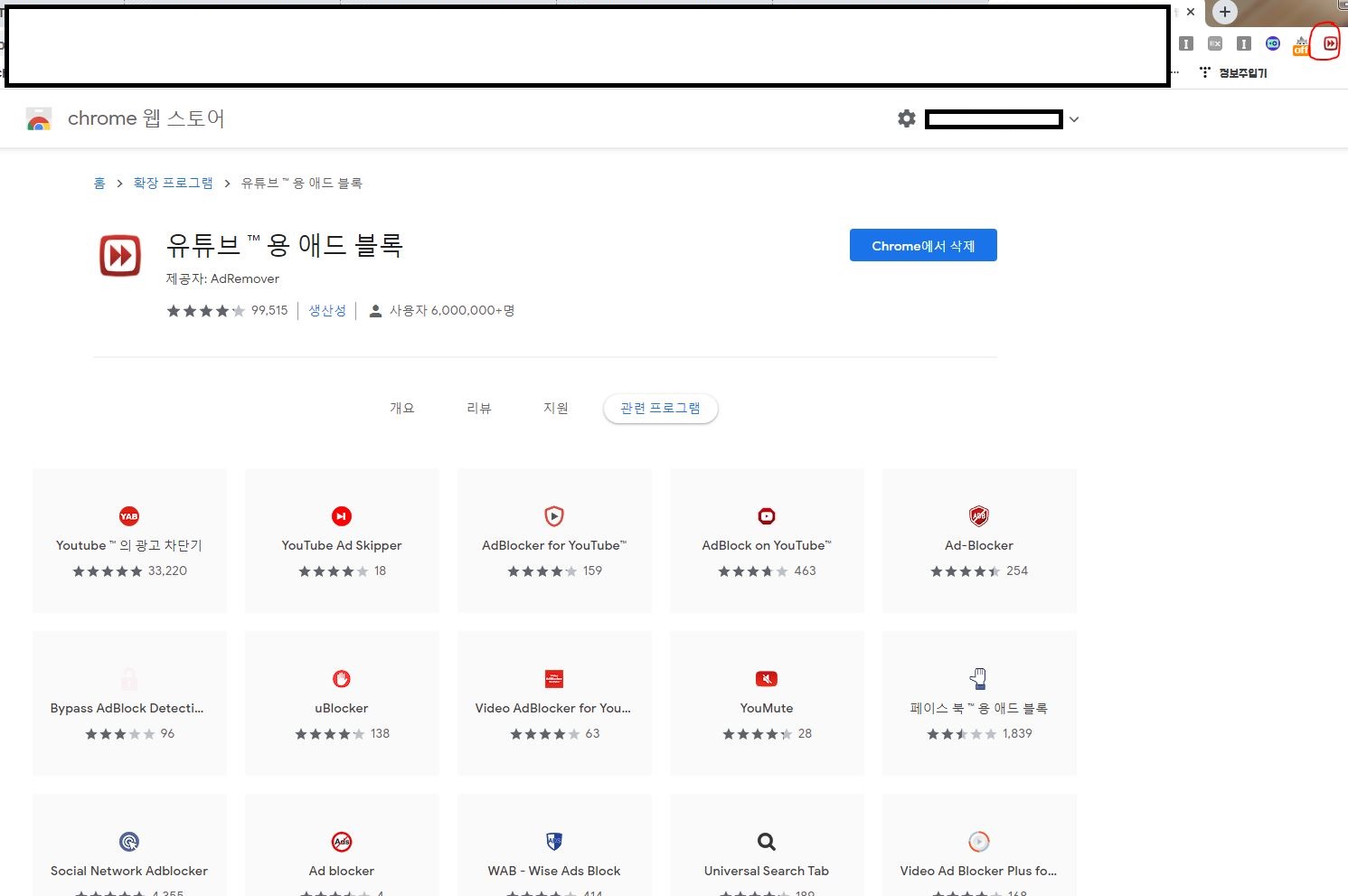
Task: Click the Chrome Web Store logo
Action: (39, 118)
